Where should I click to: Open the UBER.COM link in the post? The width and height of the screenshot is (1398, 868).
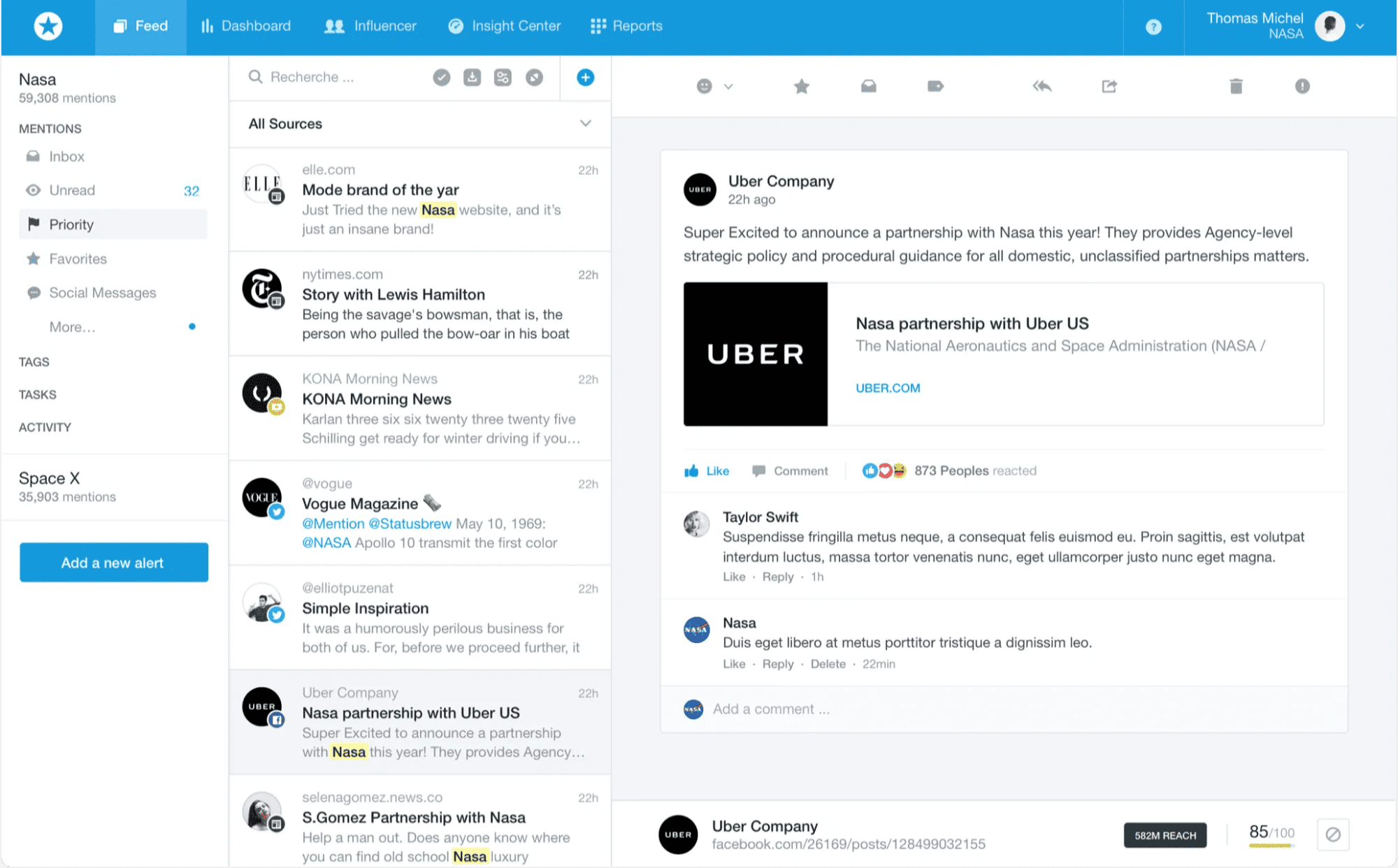(x=888, y=388)
